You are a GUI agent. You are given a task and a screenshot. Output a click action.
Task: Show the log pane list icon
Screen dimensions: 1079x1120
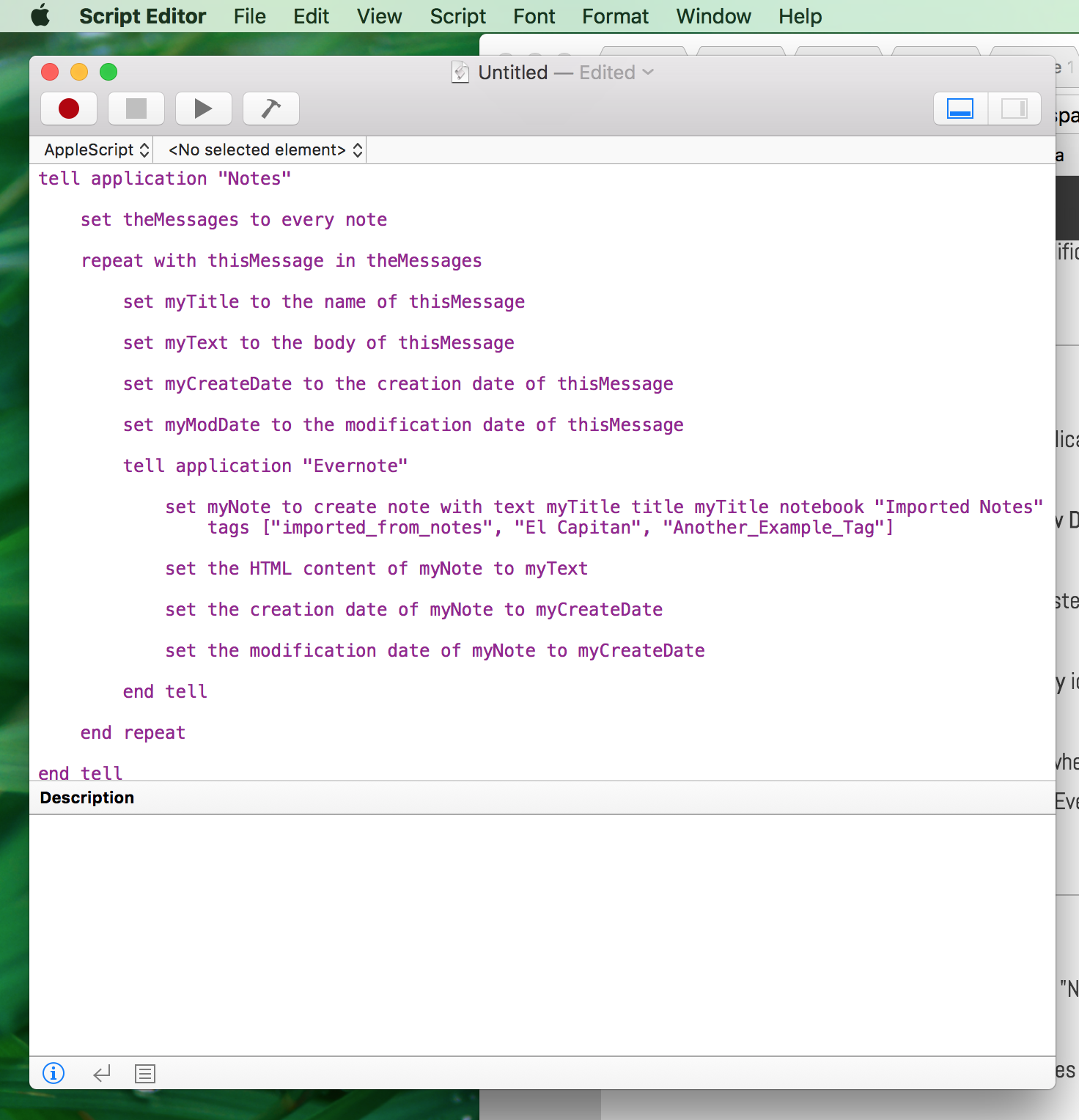145,1074
